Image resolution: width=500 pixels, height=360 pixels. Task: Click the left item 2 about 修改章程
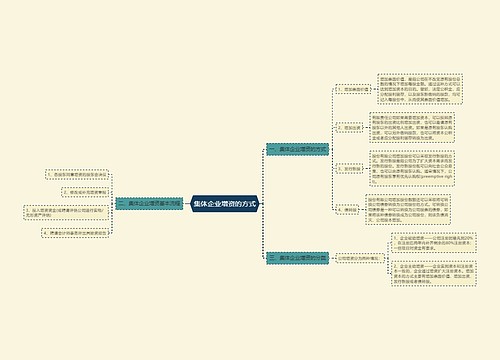tap(85, 192)
